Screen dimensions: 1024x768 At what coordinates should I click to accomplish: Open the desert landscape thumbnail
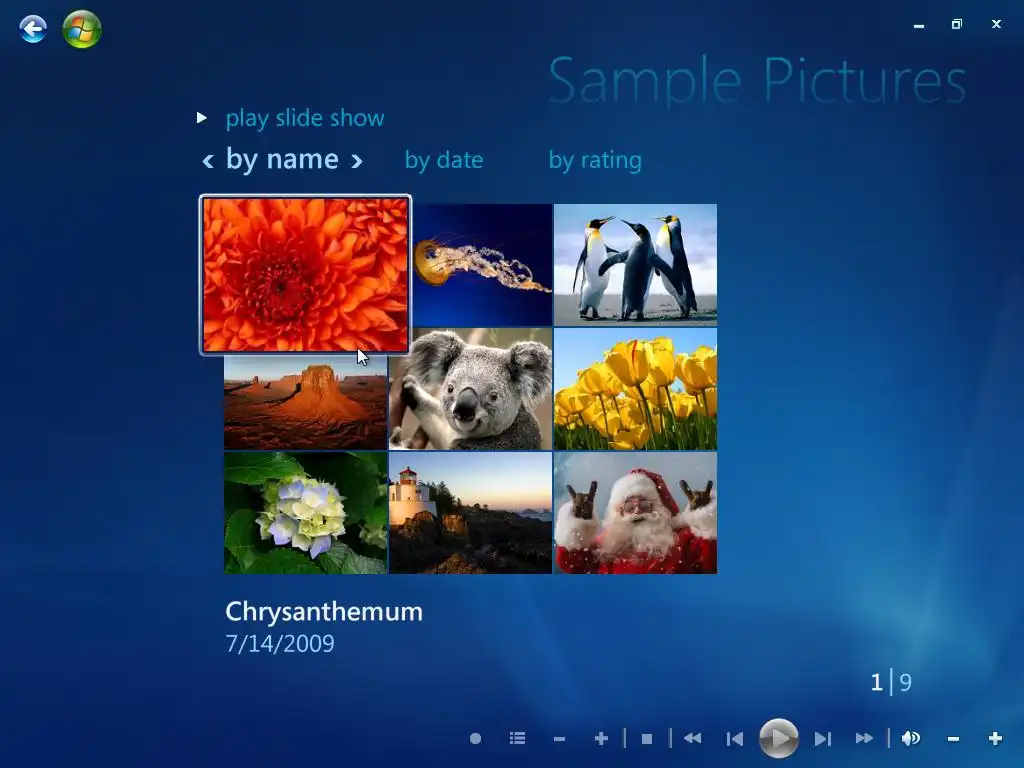(x=306, y=402)
